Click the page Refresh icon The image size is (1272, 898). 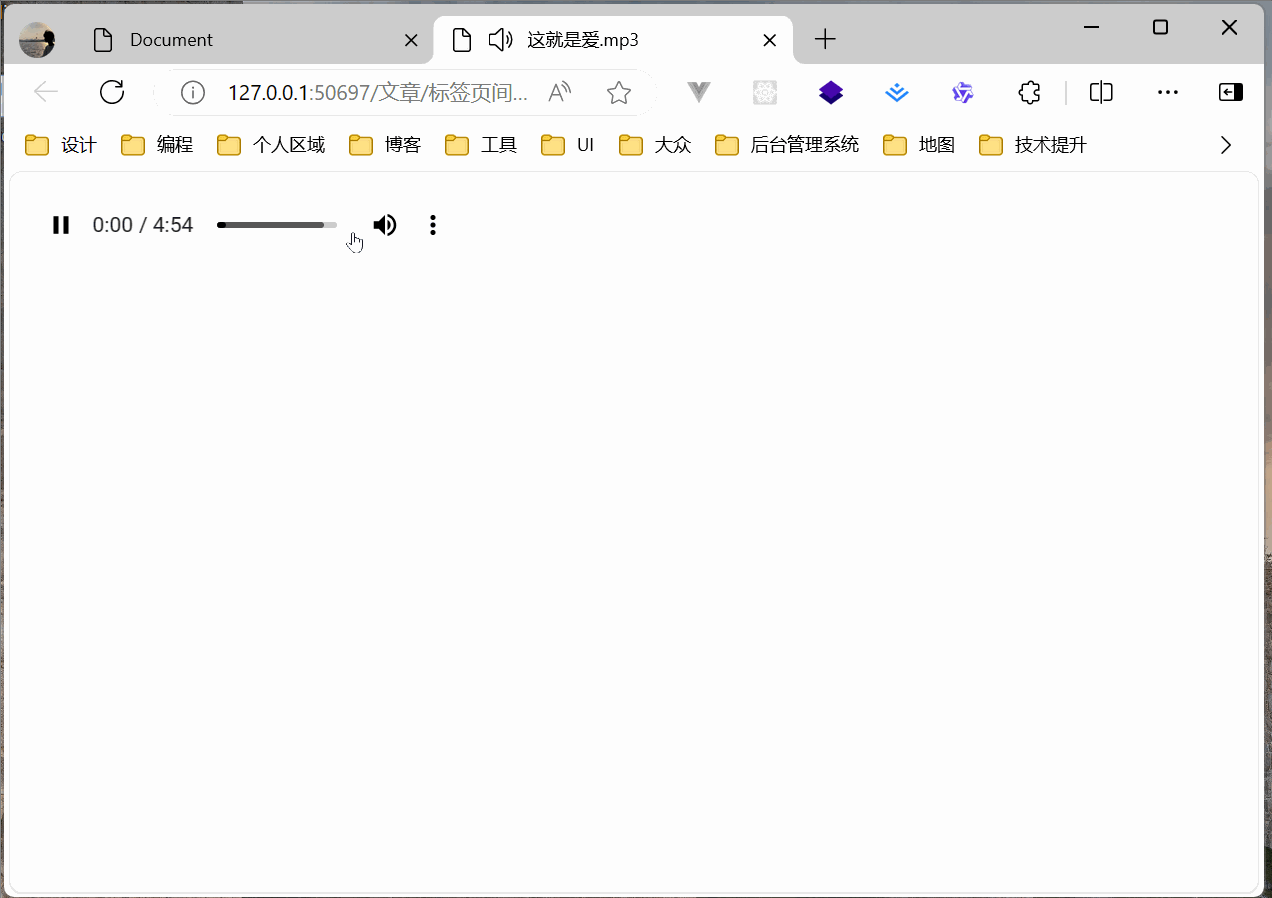[x=111, y=91]
